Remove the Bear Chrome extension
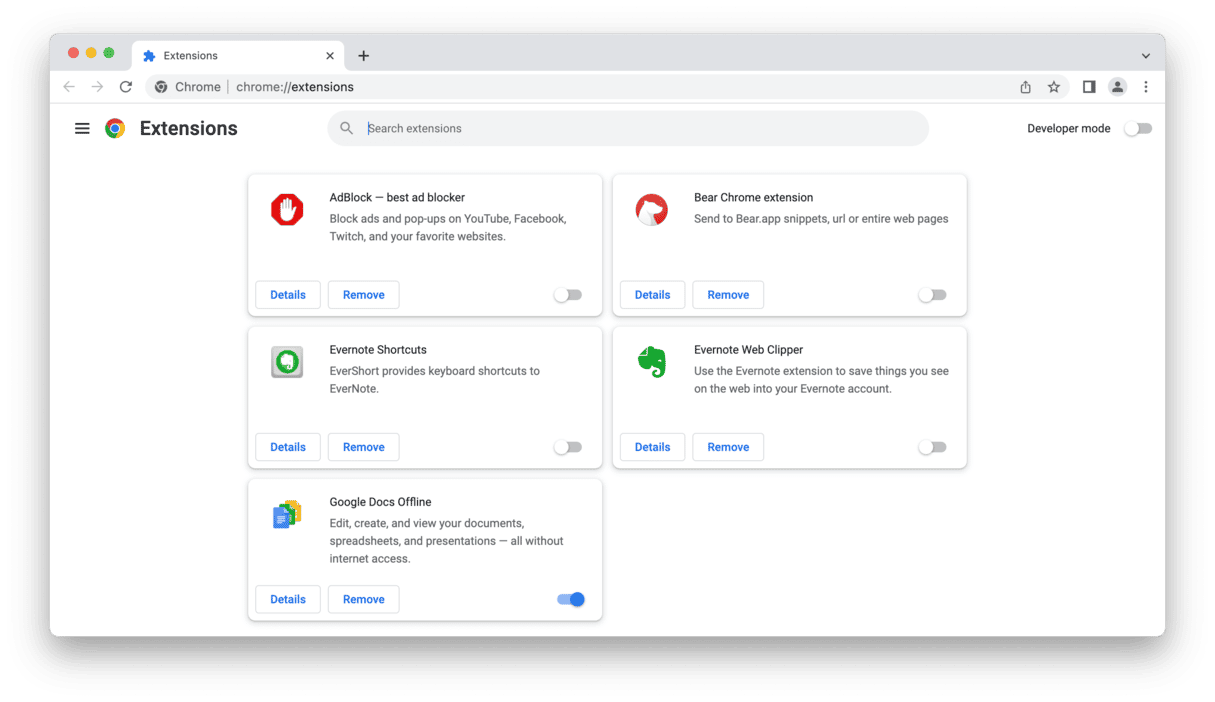This screenshot has height=702, width=1215. (x=727, y=294)
